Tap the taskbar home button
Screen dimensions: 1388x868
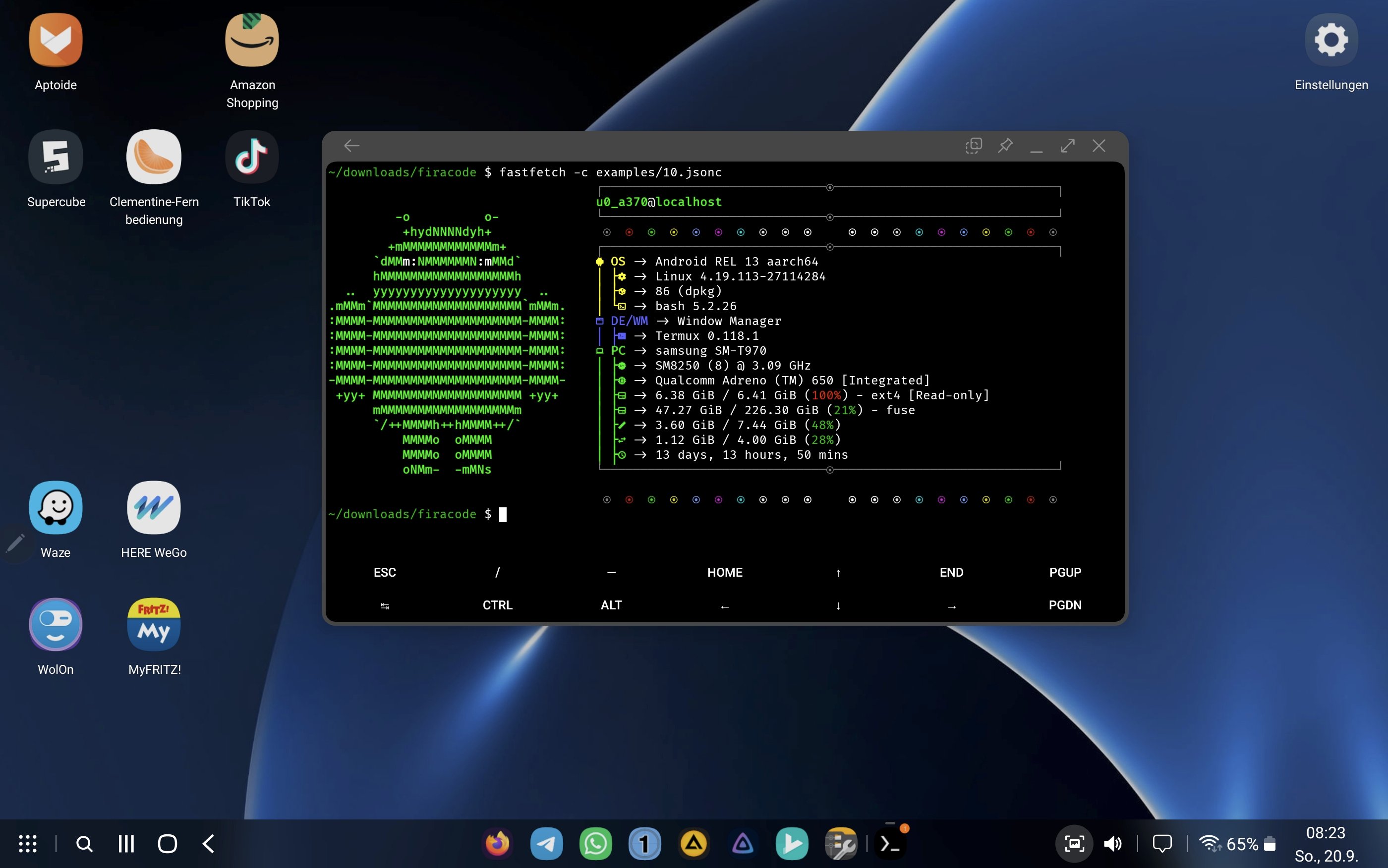[167, 843]
